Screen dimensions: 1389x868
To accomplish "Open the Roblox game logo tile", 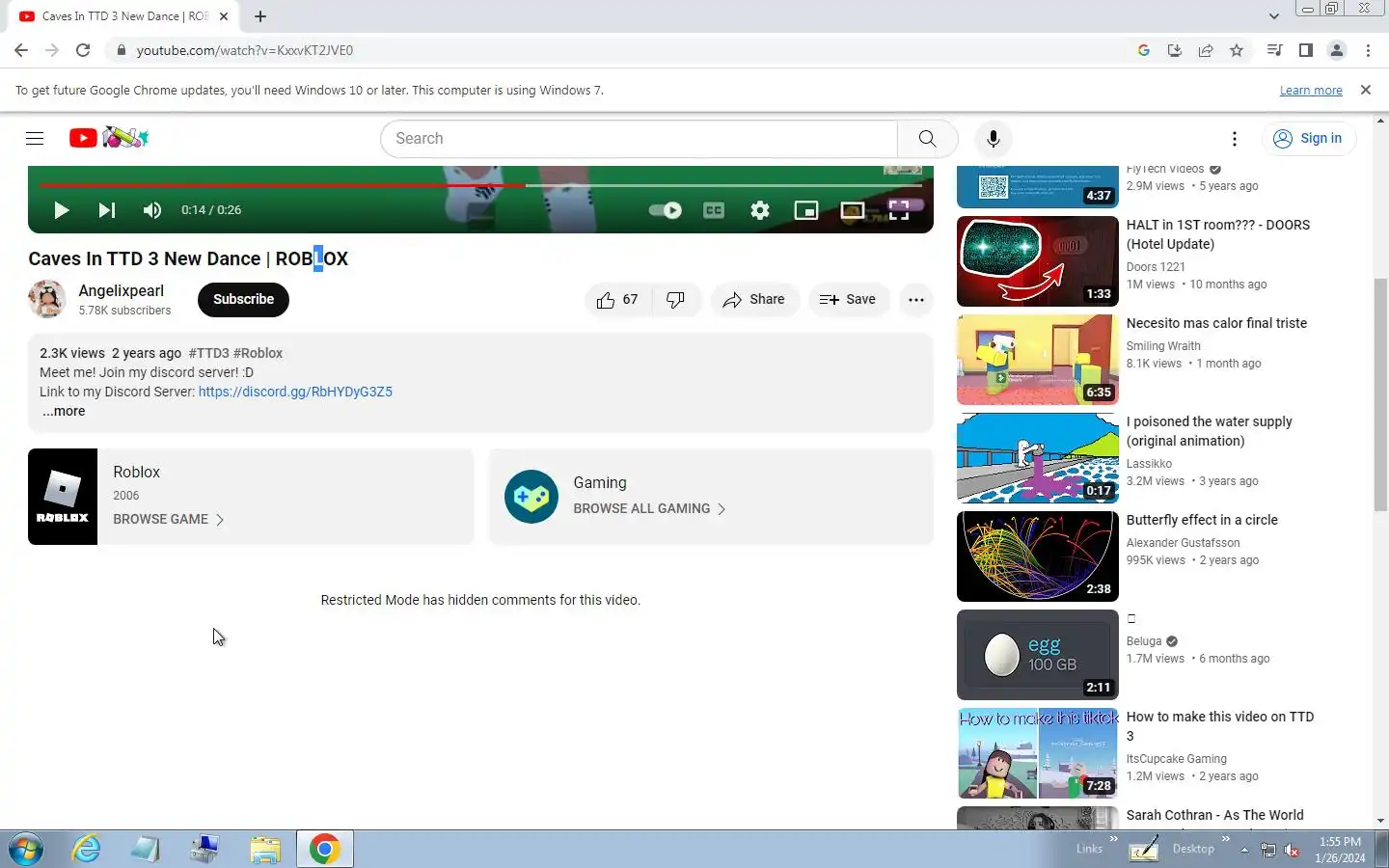I will (x=63, y=497).
